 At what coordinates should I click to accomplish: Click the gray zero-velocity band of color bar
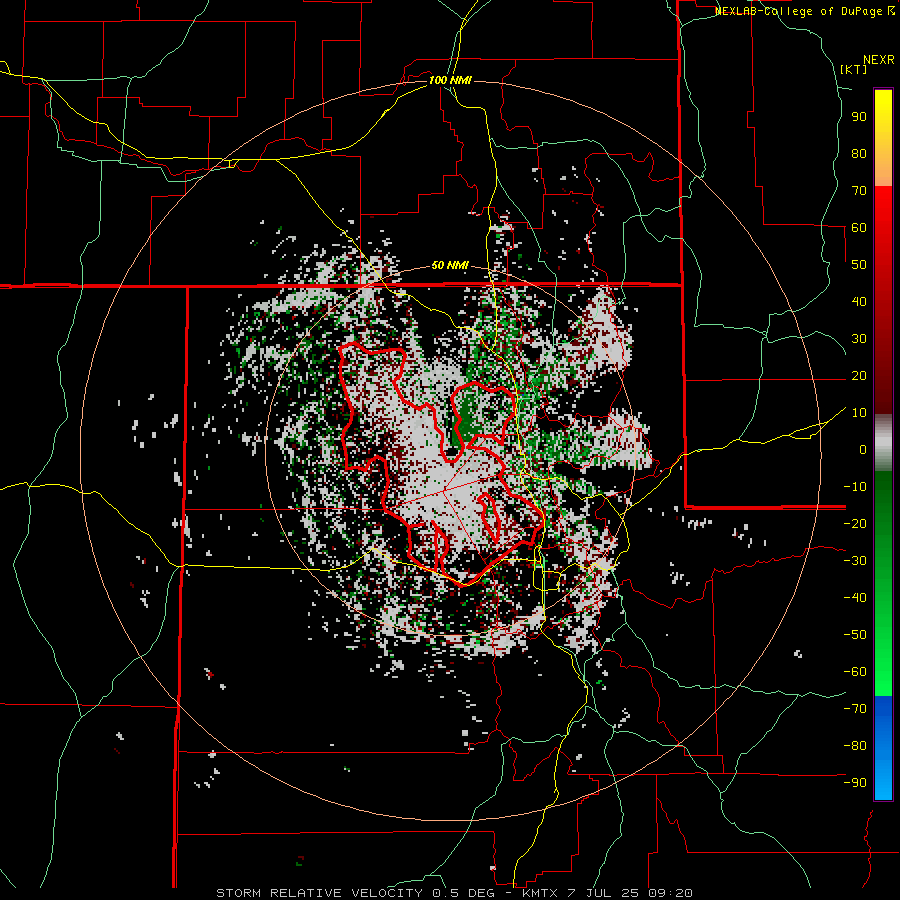pos(883,443)
